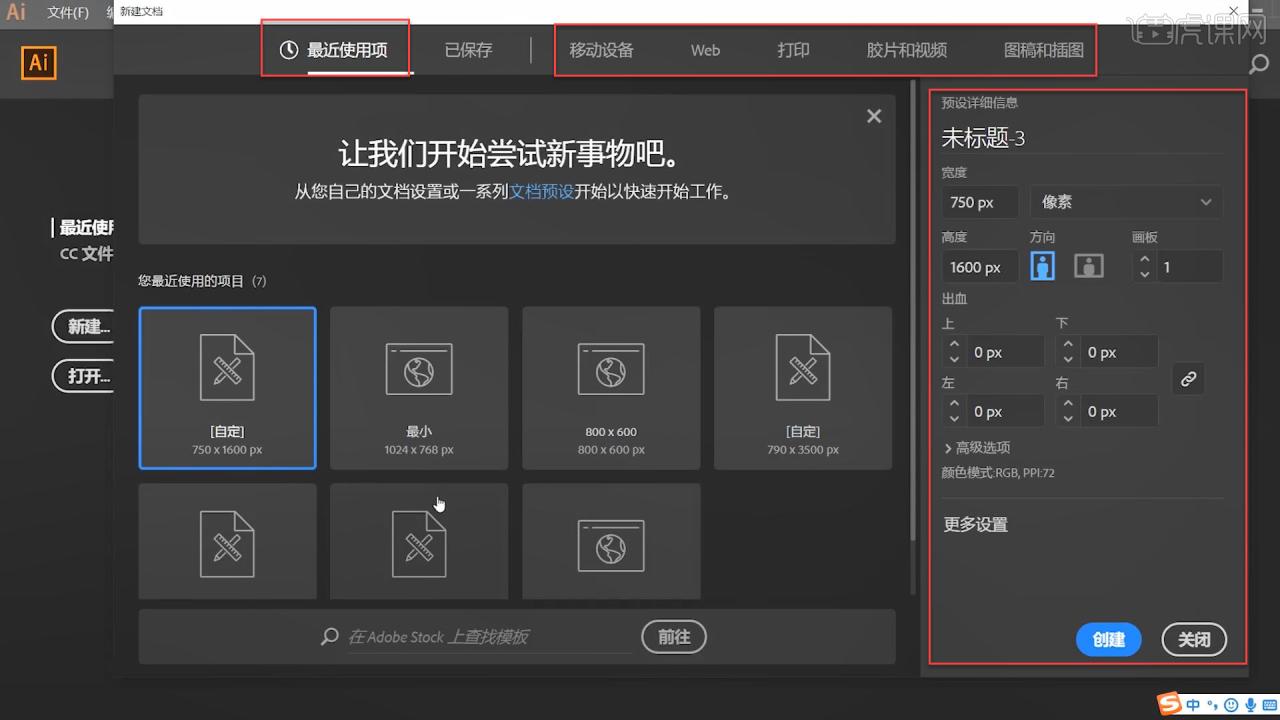This screenshot has width=1280, height=720.
Task: Open the 移动设备 tab
Action: pos(601,50)
